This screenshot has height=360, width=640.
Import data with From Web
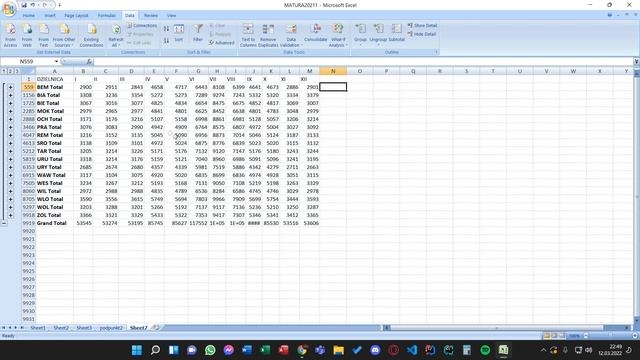(x=27, y=35)
